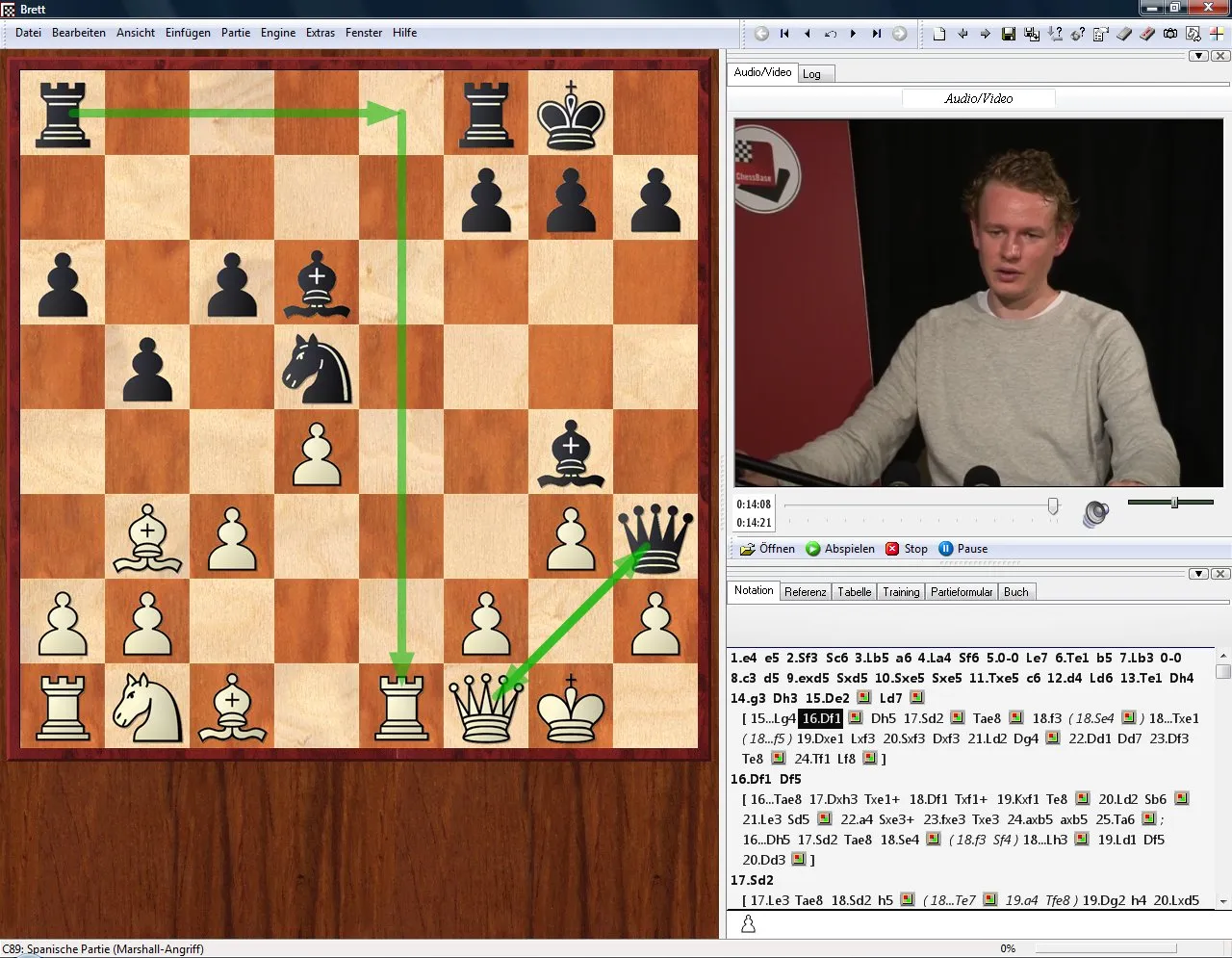This screenshot has width=1232, height=958.
Task: Open the Engine menu
Action: click(x=278, y=33)
